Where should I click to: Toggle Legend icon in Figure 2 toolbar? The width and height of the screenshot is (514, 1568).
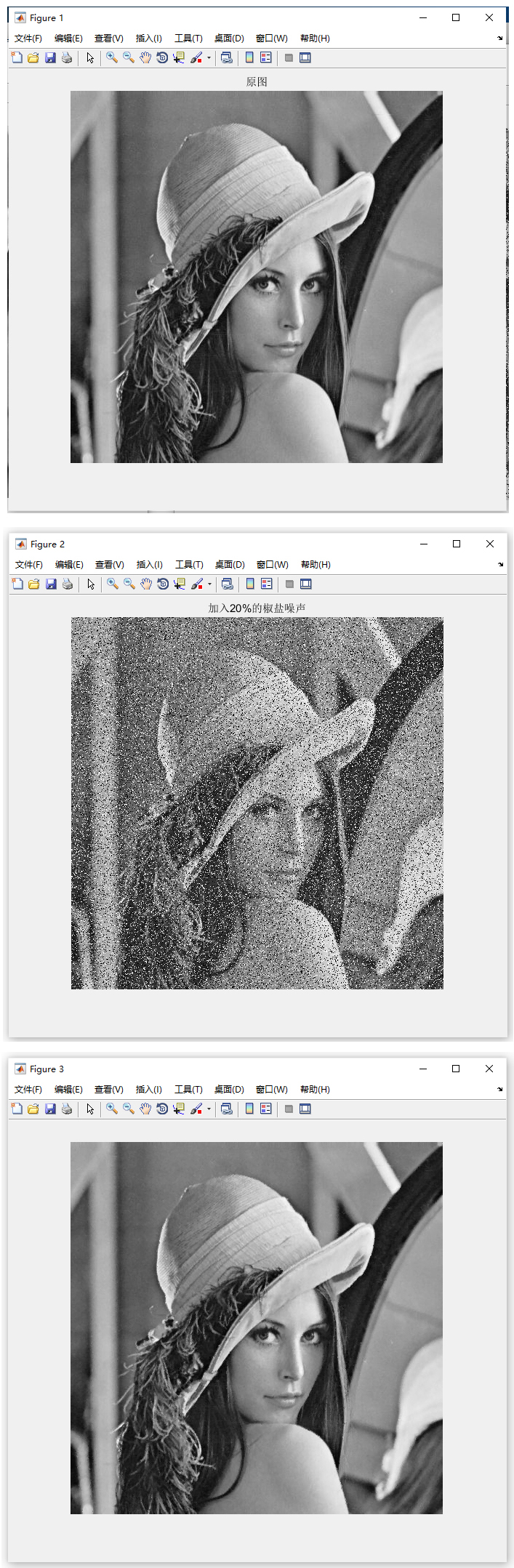point(267,584)
